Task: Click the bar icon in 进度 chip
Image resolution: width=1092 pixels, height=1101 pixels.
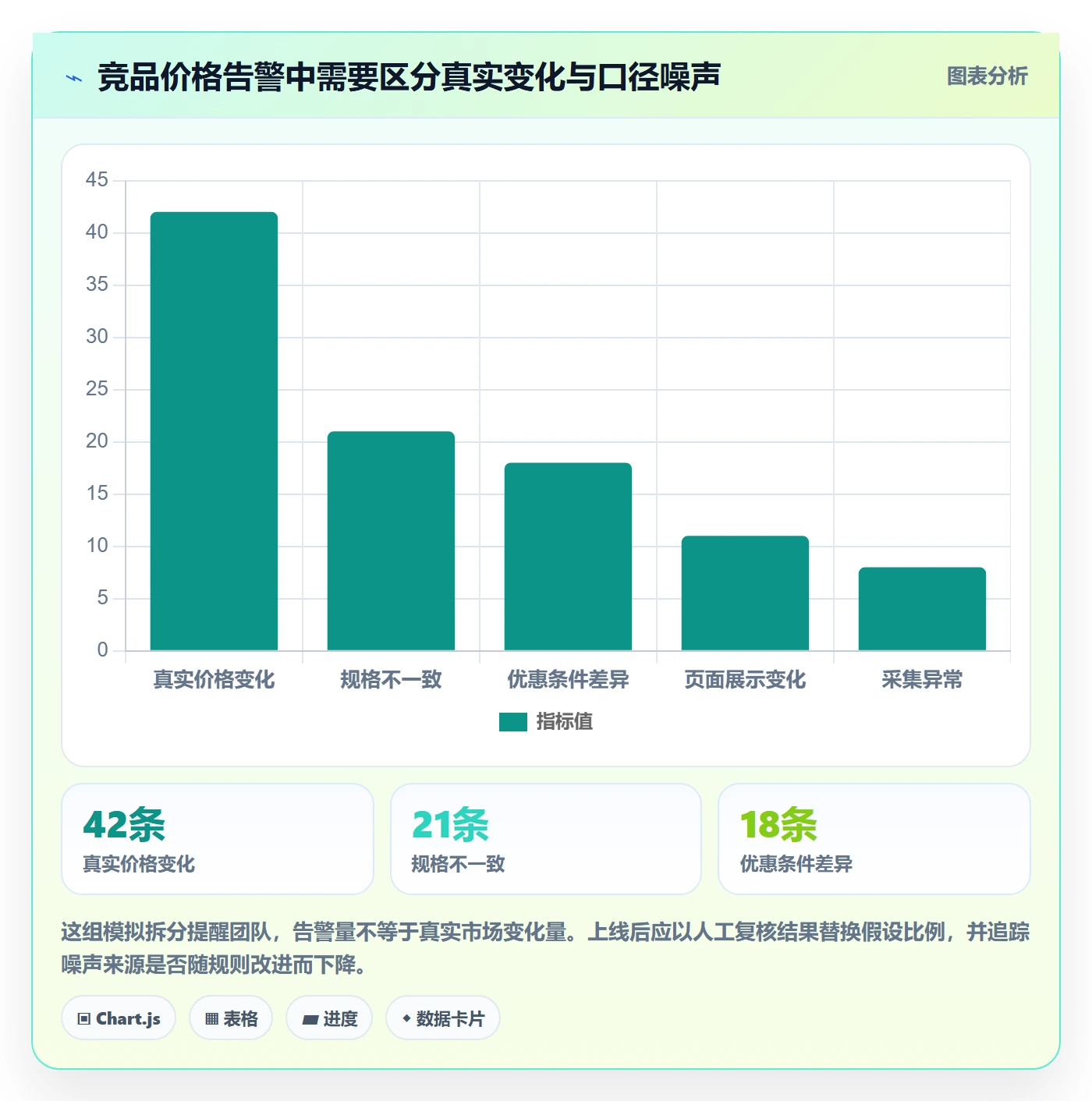Action: coord(310,1020)
